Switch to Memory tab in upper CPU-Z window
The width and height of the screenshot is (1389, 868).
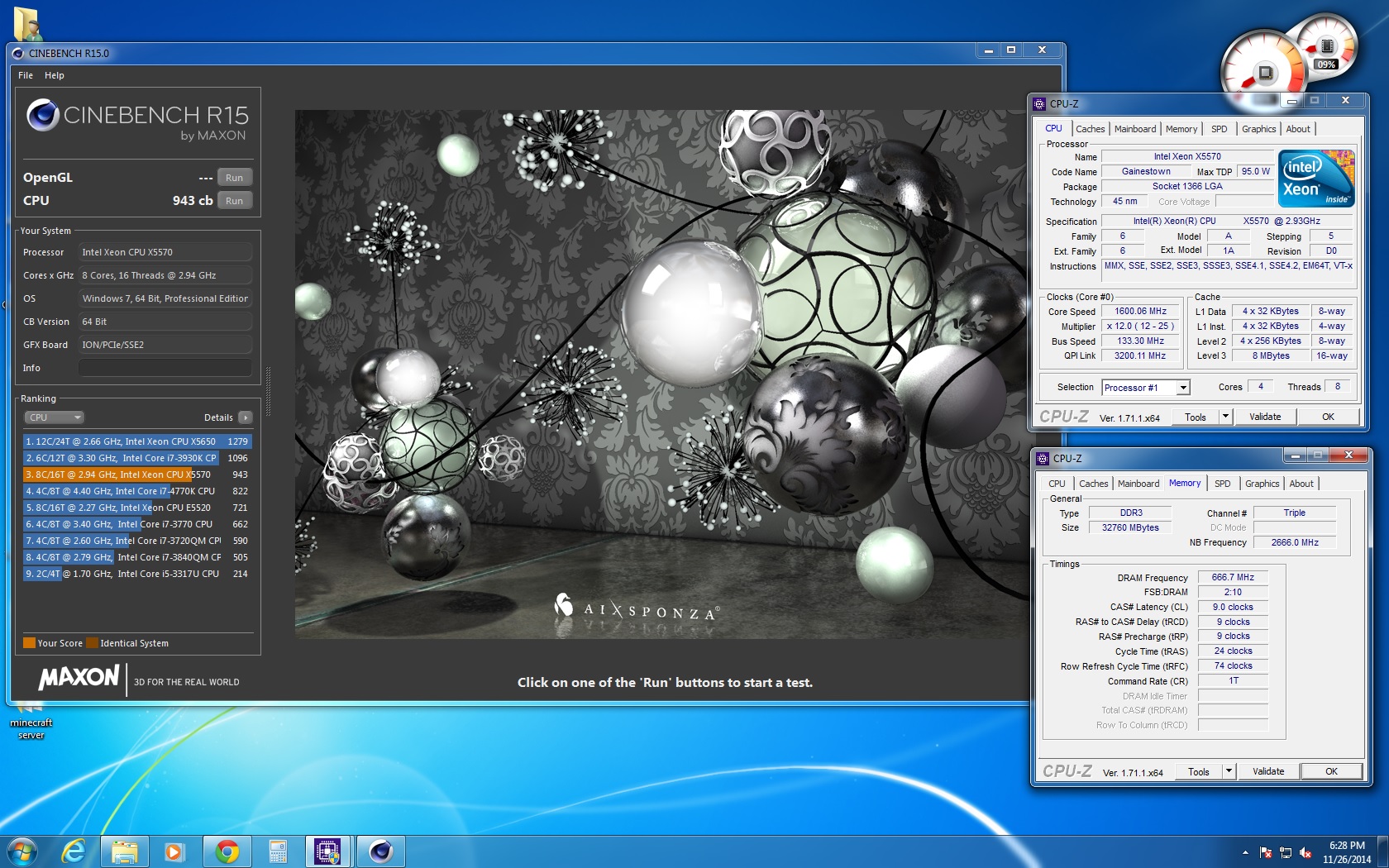tap(1181, 129)
